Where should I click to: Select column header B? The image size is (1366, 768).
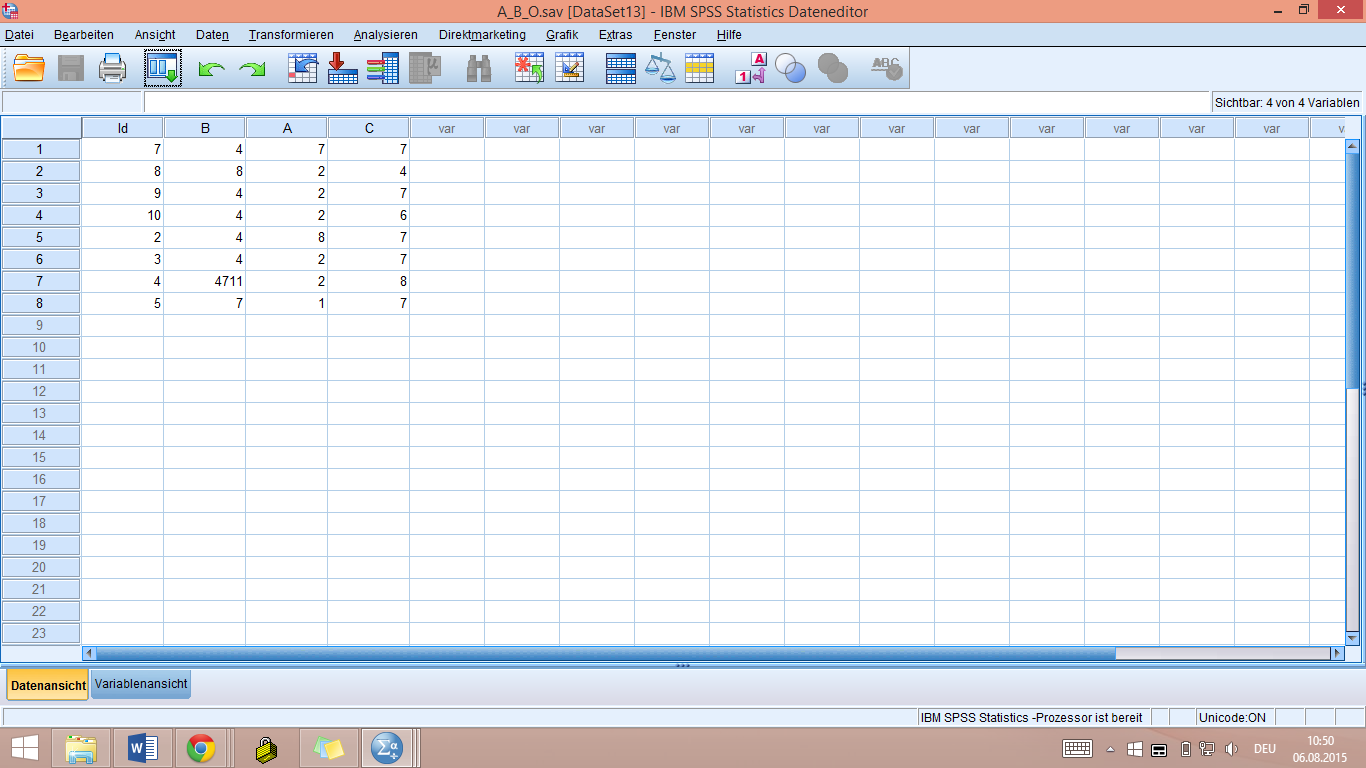(x=205, y=128)
